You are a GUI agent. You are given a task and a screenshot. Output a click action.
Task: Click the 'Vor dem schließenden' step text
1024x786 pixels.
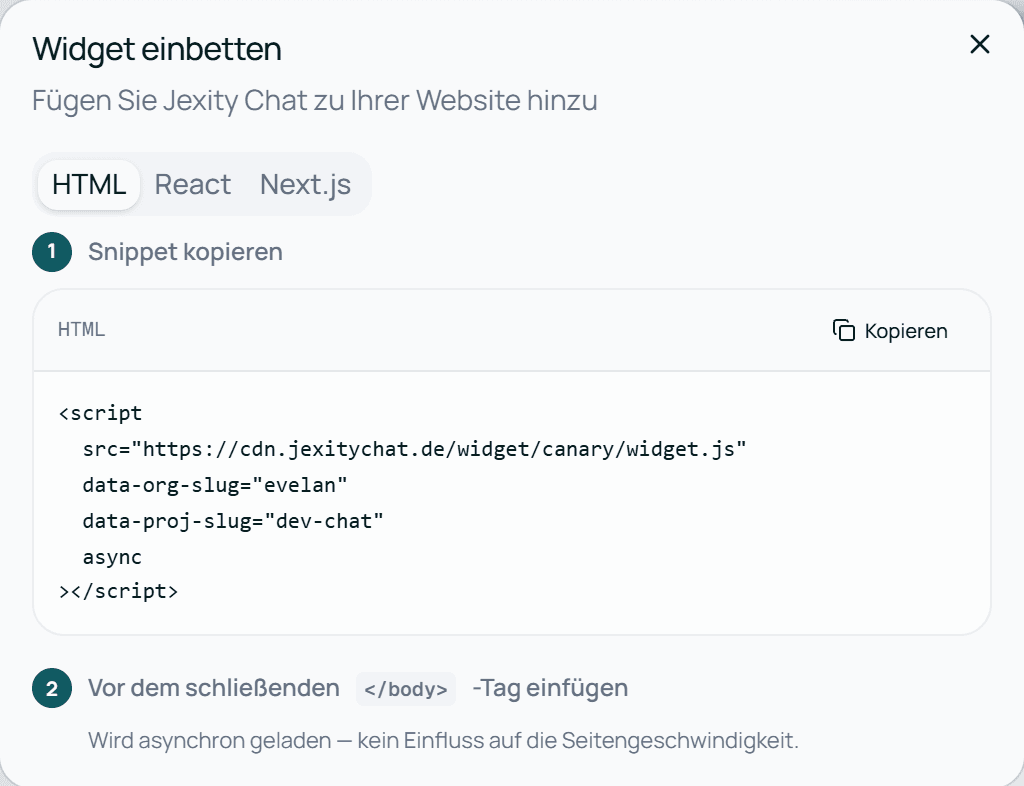[x=214, y=688]
